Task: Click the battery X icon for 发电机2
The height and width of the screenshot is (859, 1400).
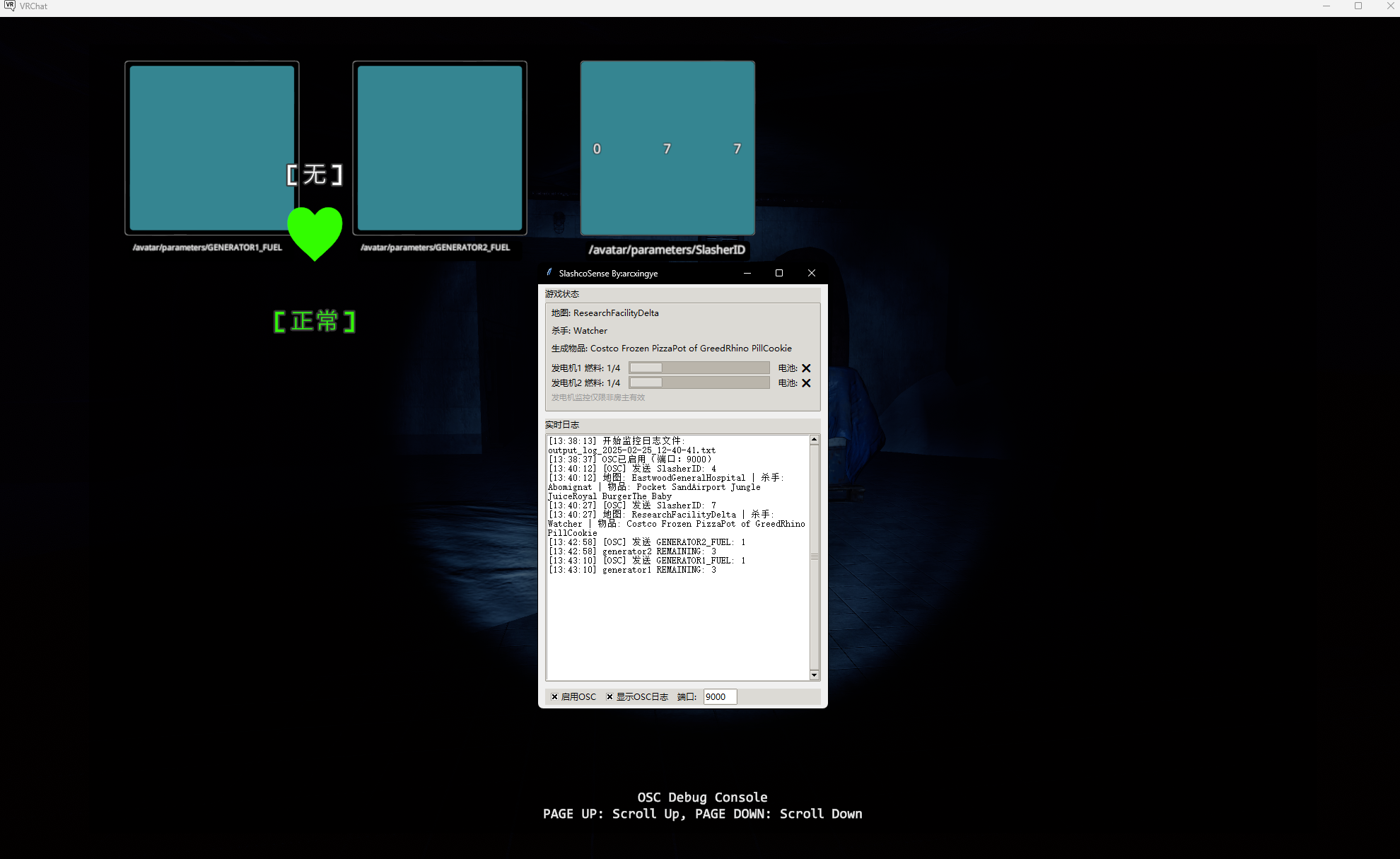Action: pos(806,382)
